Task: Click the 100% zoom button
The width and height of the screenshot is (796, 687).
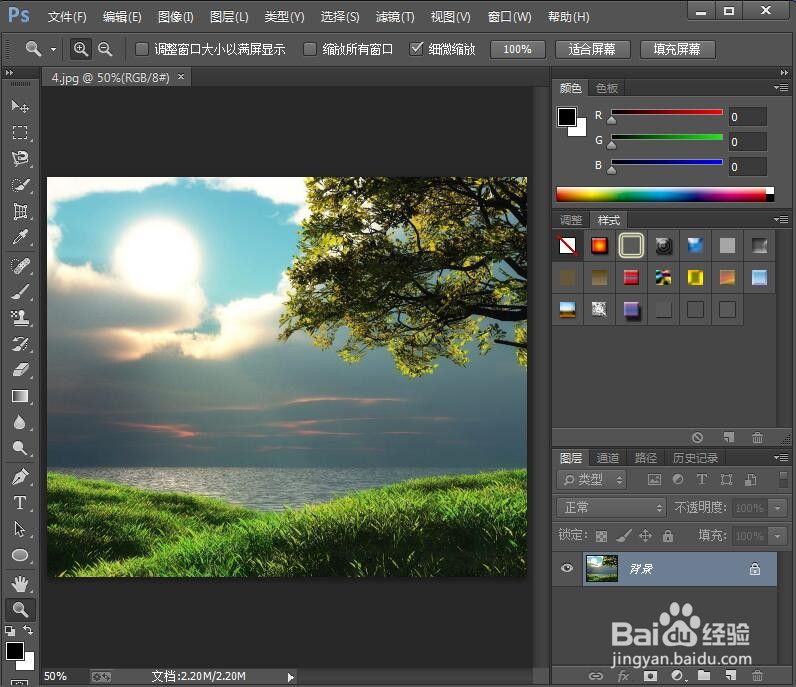Action: click(517, 49)
